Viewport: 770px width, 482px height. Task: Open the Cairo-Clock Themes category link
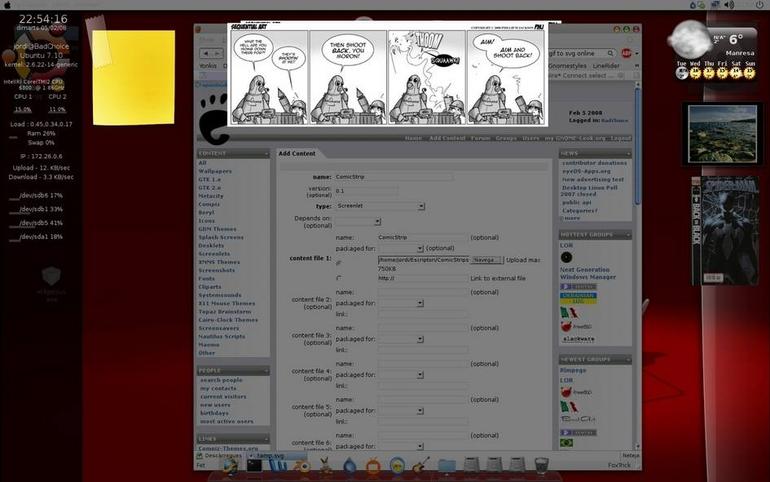(x=228, y=320)
